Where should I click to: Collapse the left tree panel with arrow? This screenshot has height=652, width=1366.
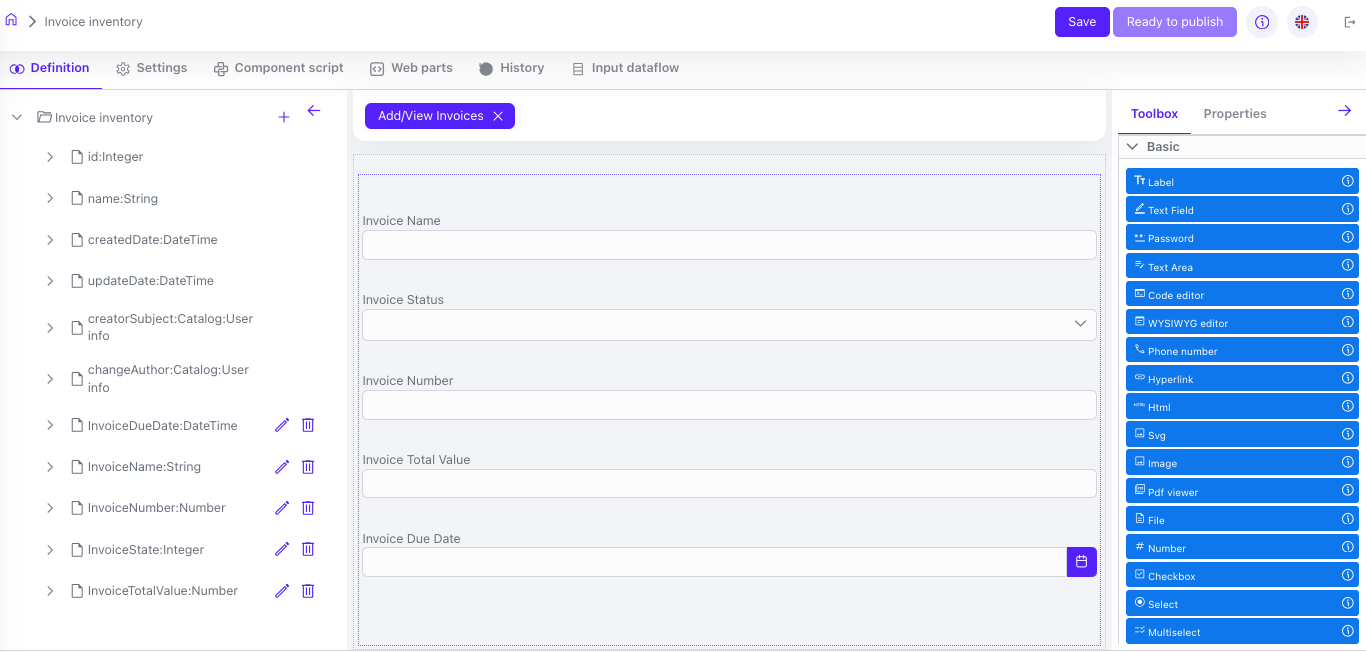point(314,111)
